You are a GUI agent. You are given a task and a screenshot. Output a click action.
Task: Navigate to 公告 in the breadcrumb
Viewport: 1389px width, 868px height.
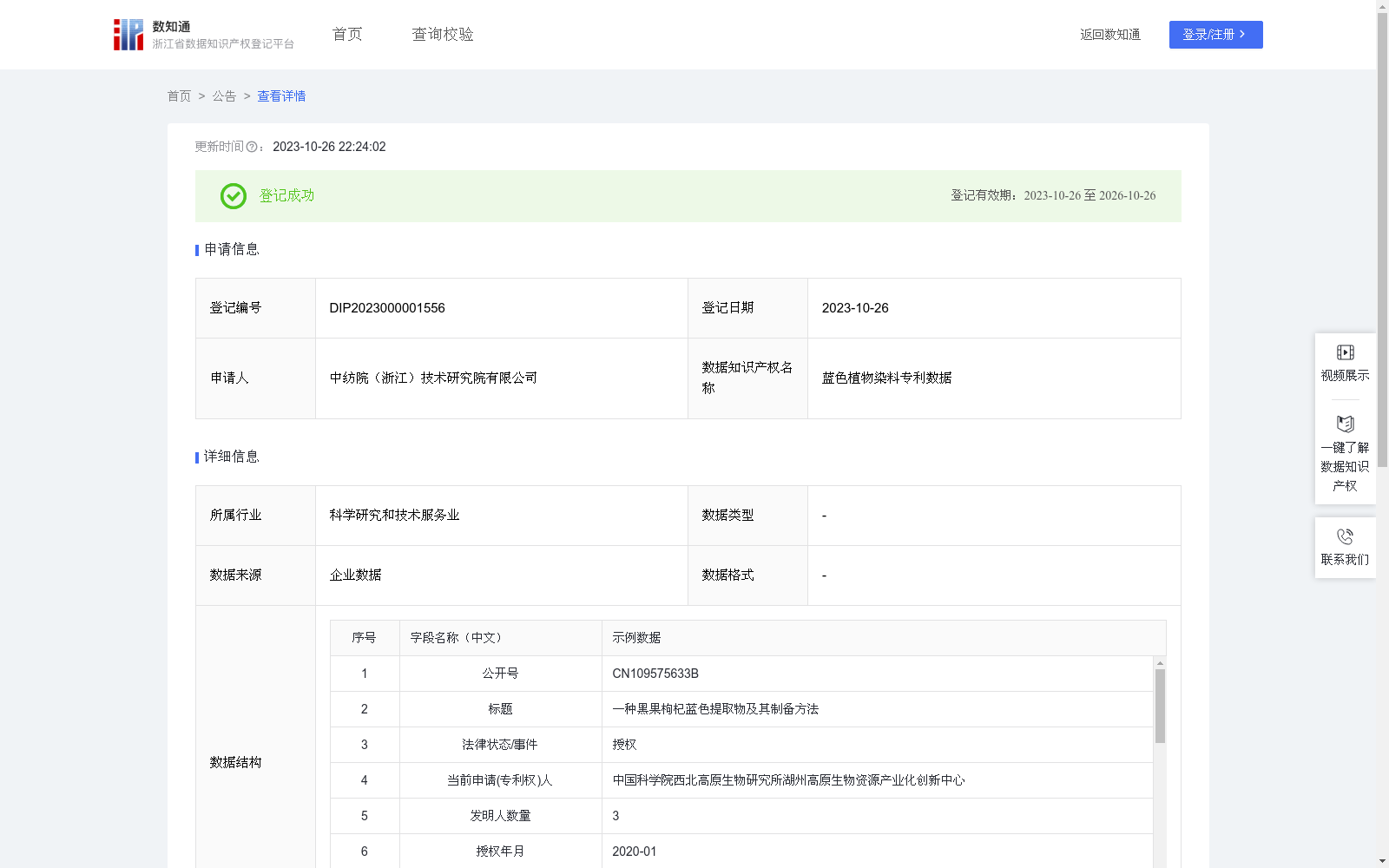pos(224,96)
